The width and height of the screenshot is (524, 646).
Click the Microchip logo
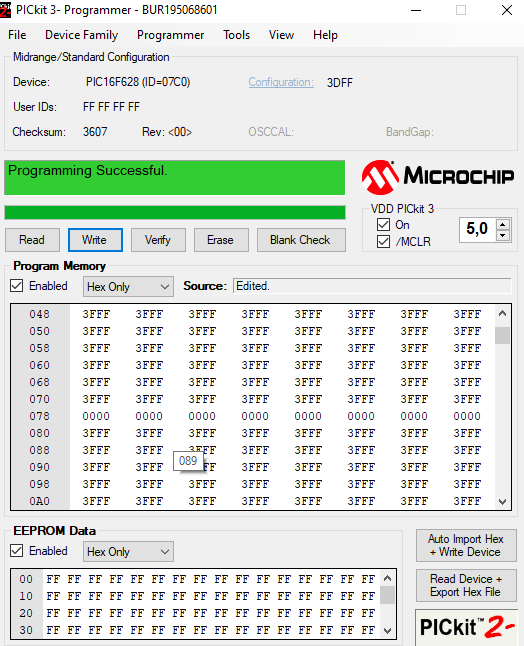coord(438,177)
